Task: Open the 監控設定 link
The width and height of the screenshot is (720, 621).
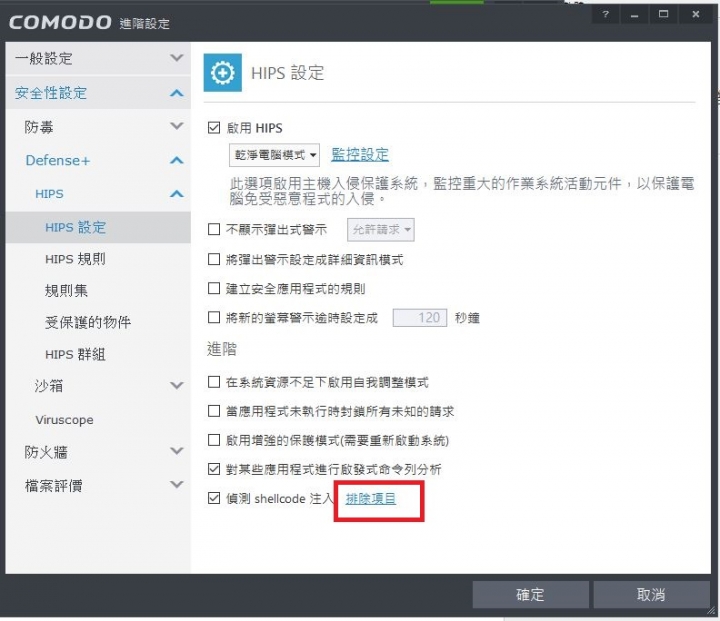Action: (x=360, y=155)
